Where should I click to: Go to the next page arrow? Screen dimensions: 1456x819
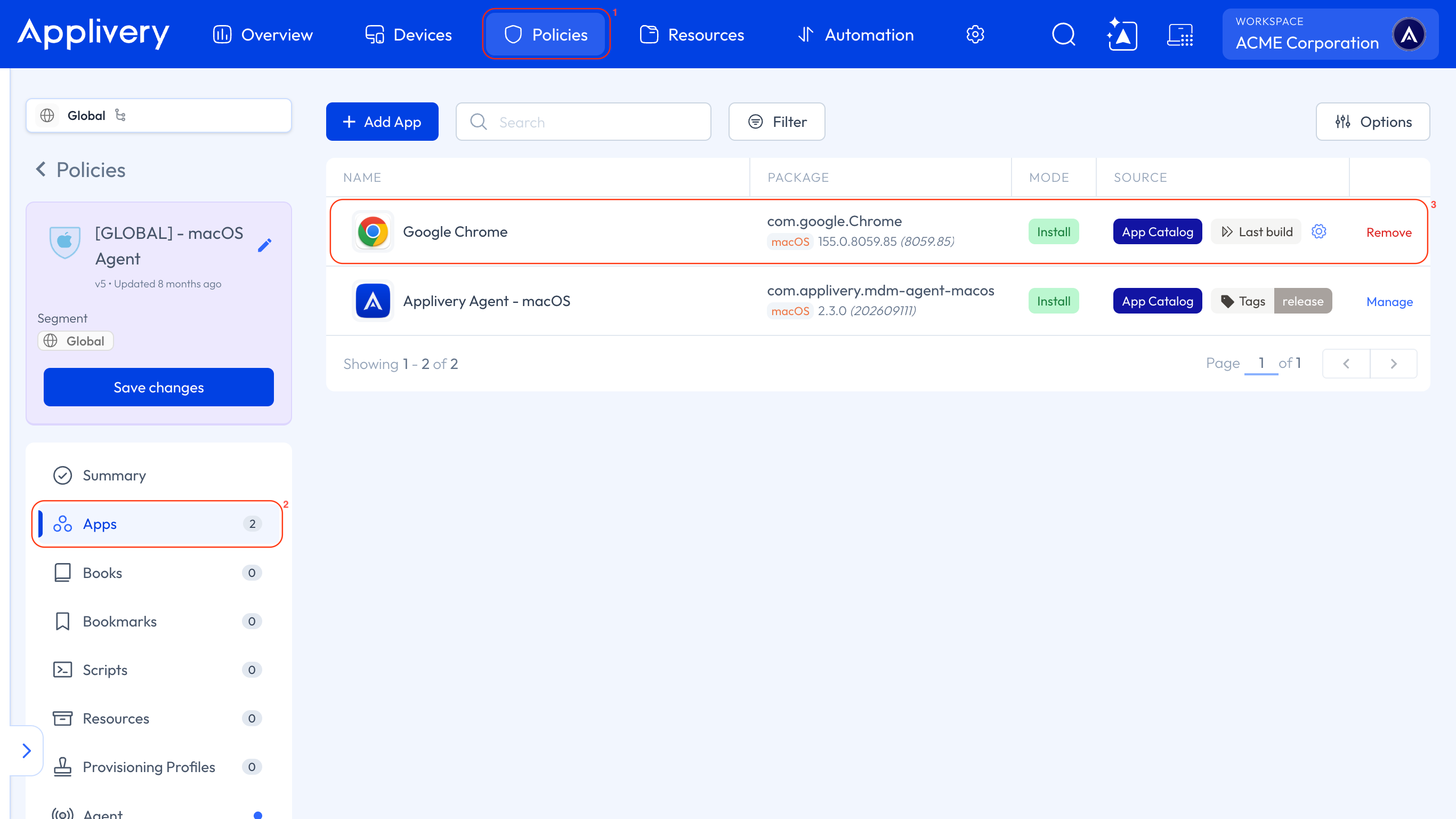point(1393,364)
